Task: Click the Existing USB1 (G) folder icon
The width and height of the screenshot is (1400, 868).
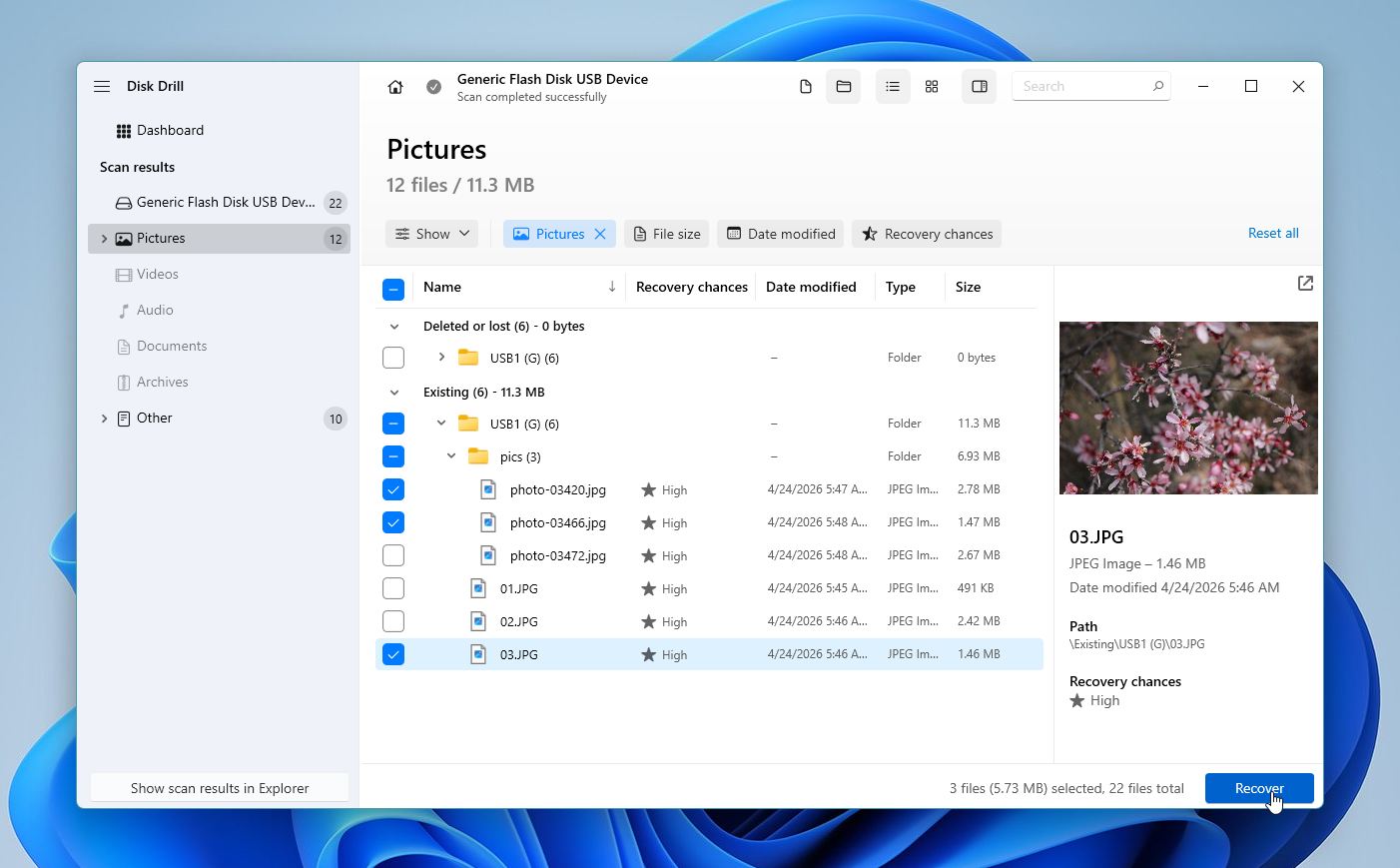Action: 468,424
